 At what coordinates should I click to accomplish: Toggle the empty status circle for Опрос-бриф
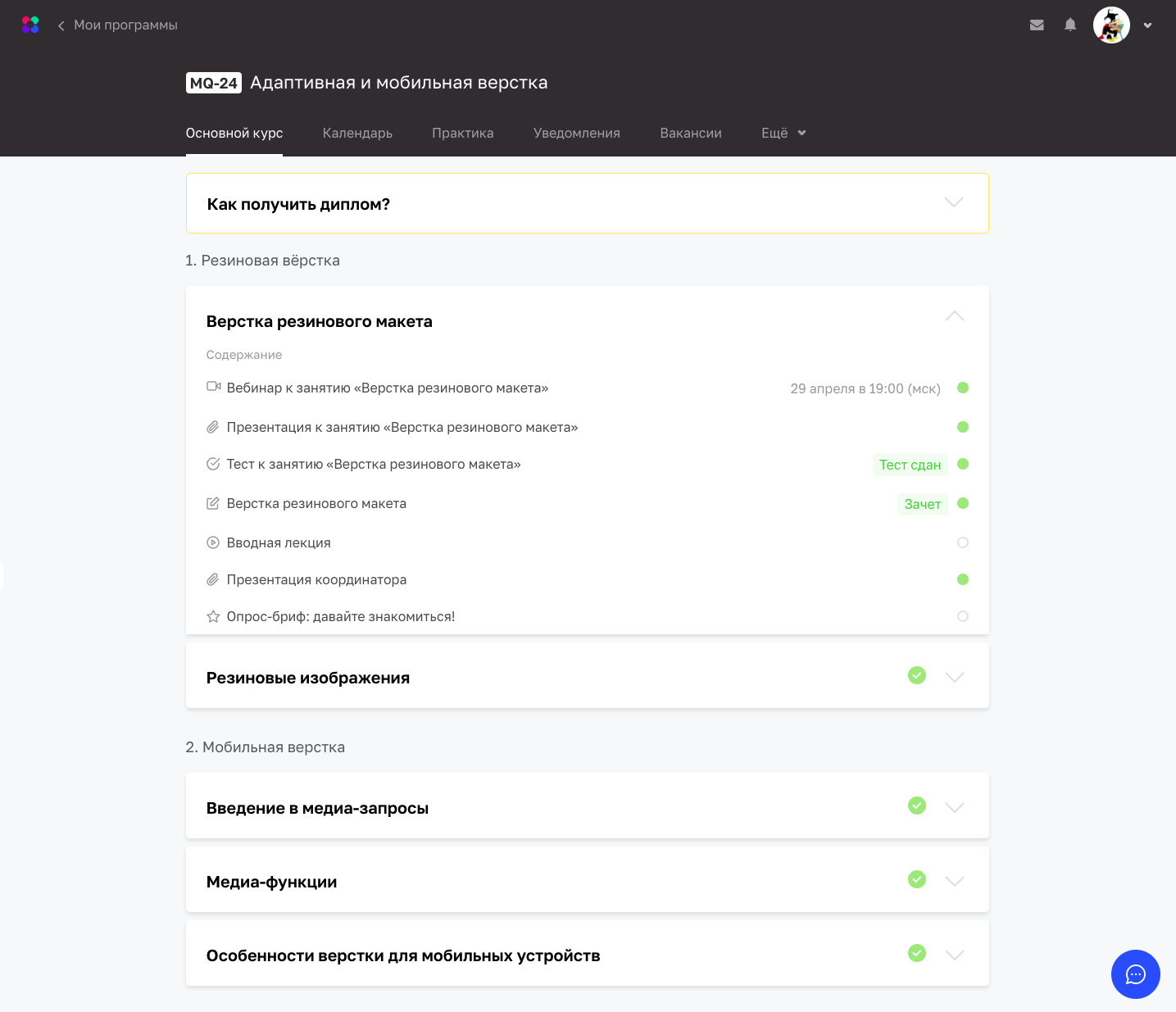coord(963,616)
